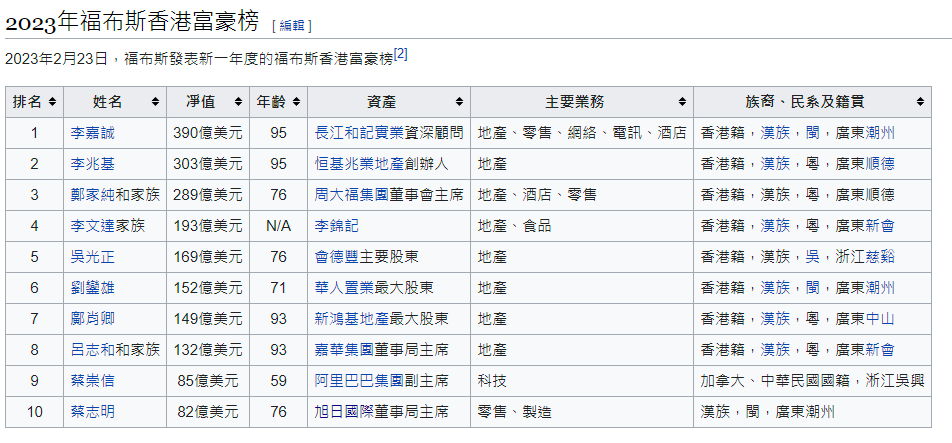Sort by 族裔、民系及籍貫 column arrows

point(920,102)
